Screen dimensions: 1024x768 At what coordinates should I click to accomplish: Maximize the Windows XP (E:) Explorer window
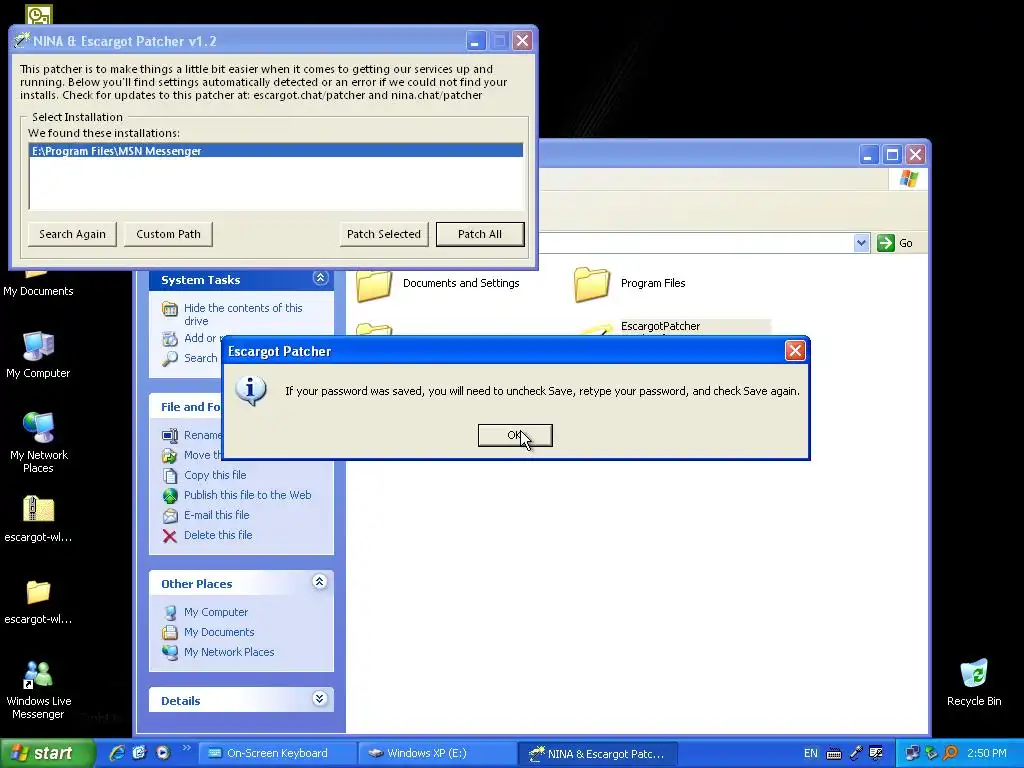(x=892, y=155)
